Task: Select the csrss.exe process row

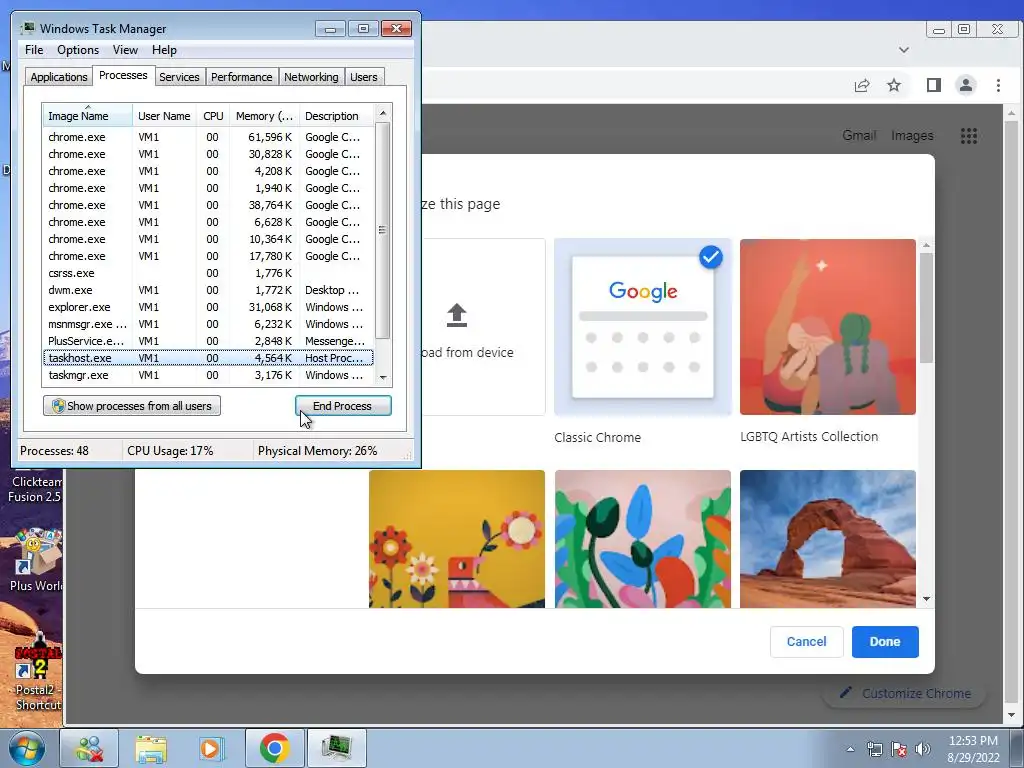Action: 208,273
